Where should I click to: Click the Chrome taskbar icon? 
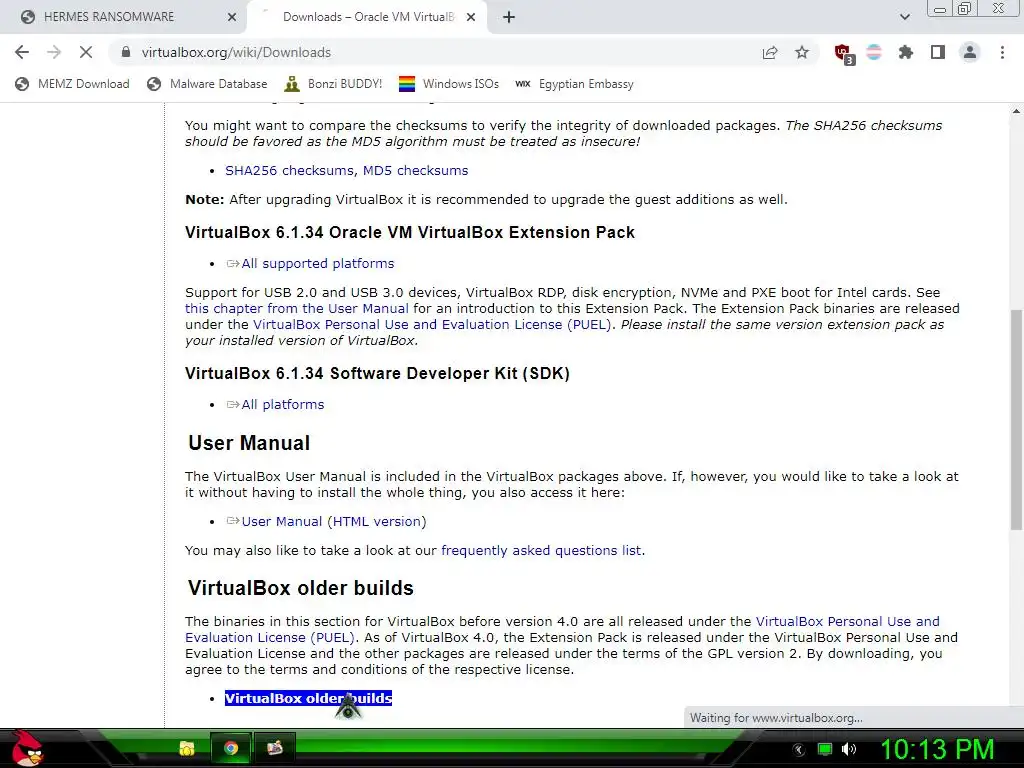230,748
